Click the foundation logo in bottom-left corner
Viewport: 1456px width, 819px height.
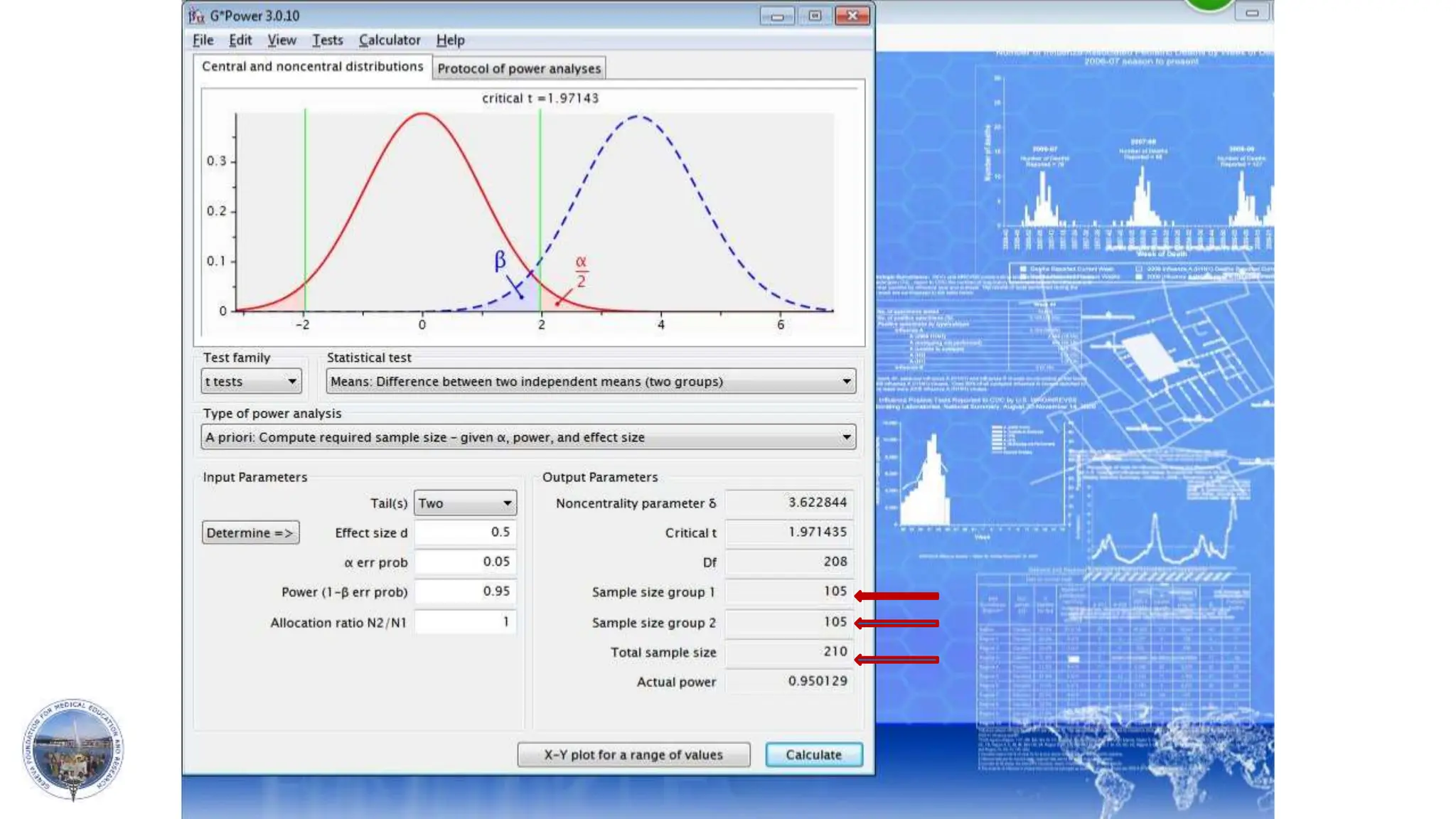click(x=73, y=749)
